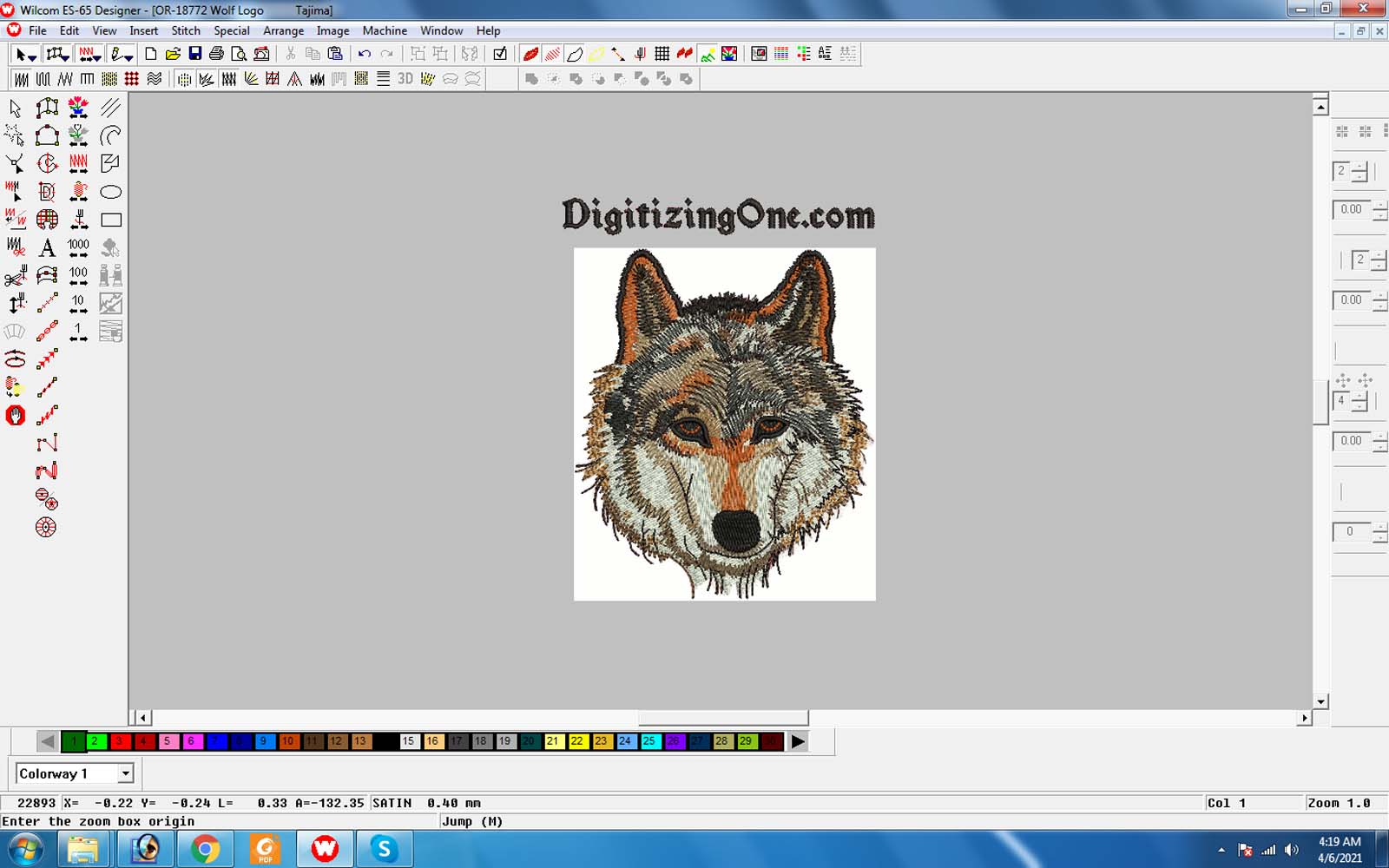This screenshot has width=1389, height=868.
Task: Toggle the grid display icon
Action: click(661, 54)
